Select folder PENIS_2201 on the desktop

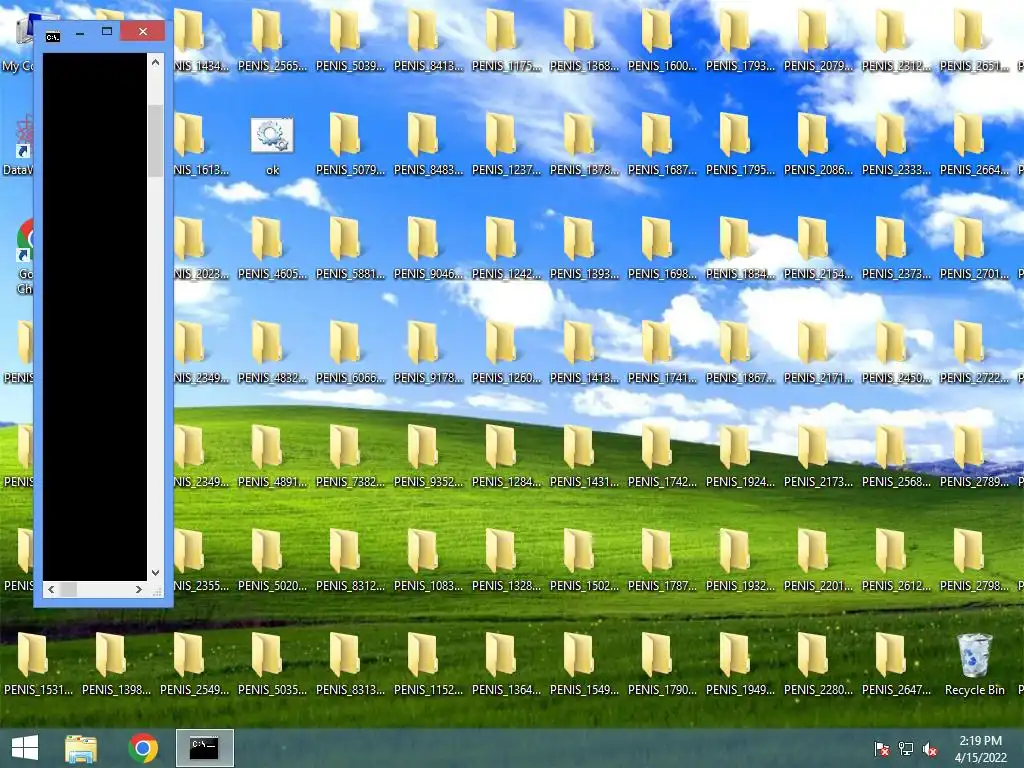tap(818, 560)
